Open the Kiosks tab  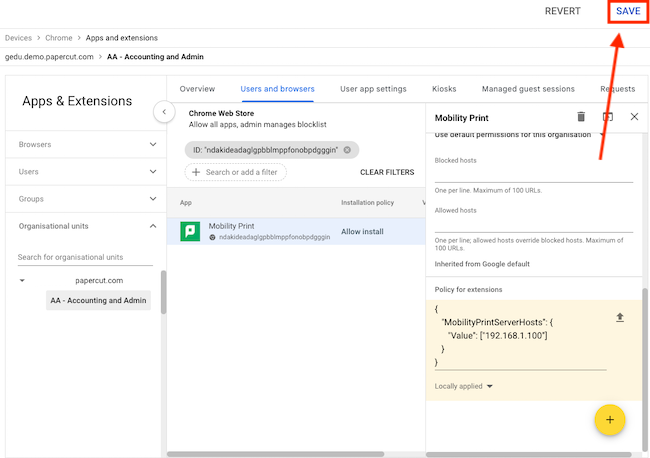444,89
